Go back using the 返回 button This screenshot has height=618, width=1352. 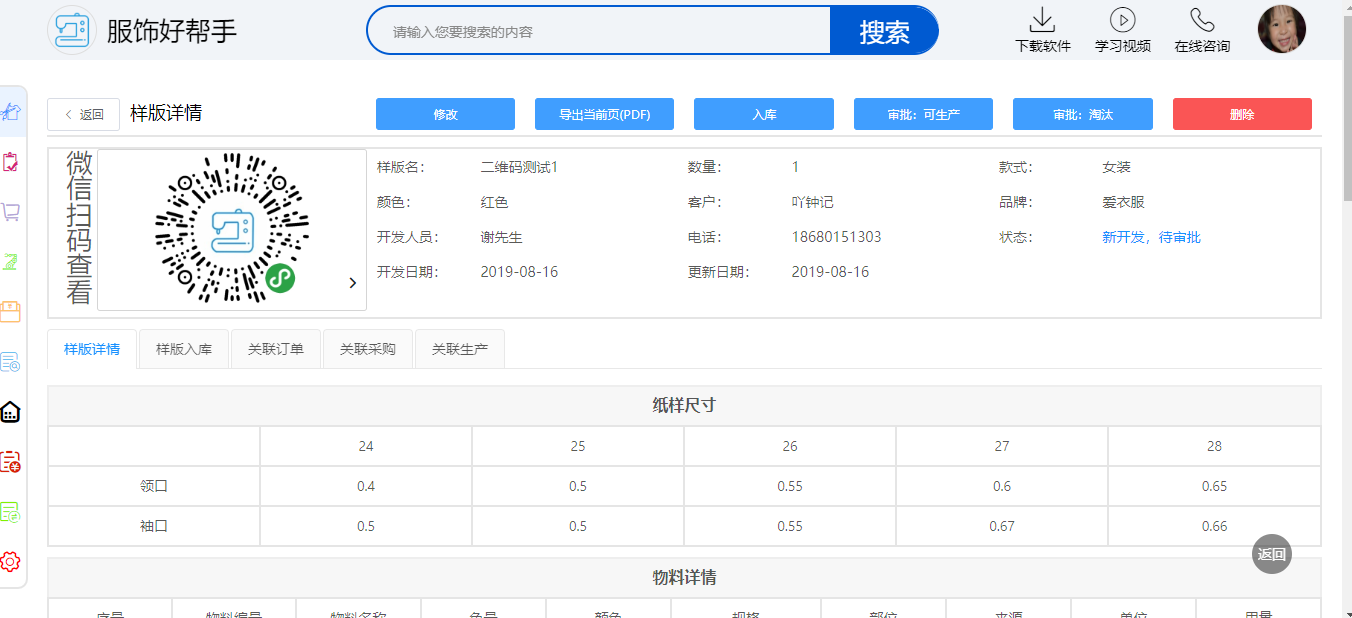84,114
